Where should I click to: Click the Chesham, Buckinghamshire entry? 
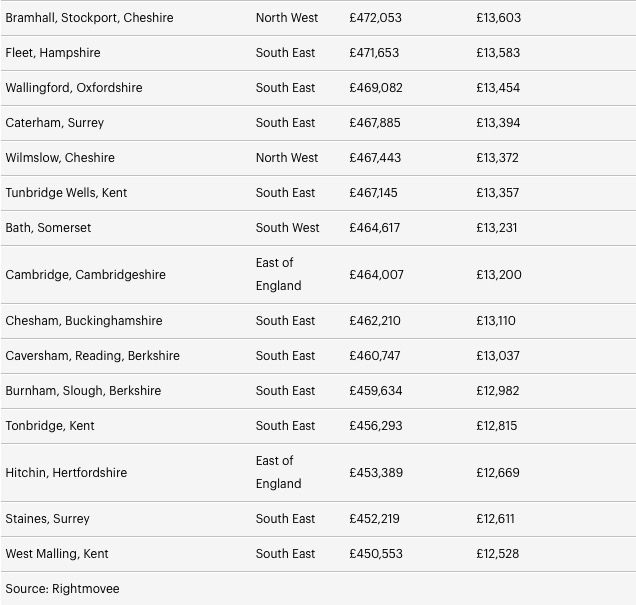84,321
